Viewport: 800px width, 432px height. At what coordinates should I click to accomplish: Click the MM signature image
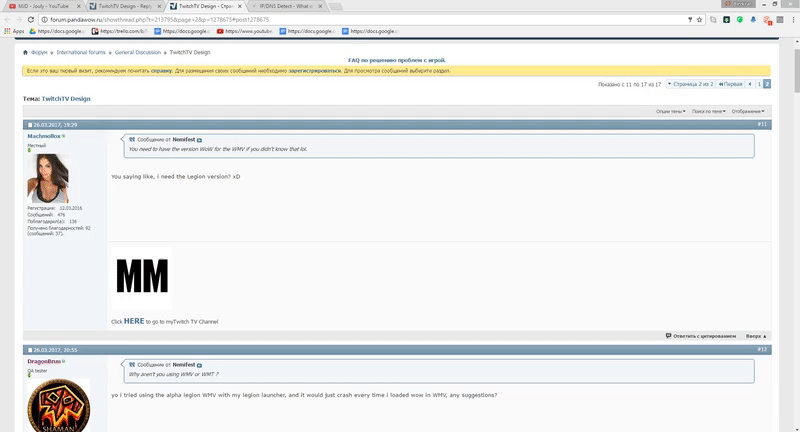[x=141, y=278]
